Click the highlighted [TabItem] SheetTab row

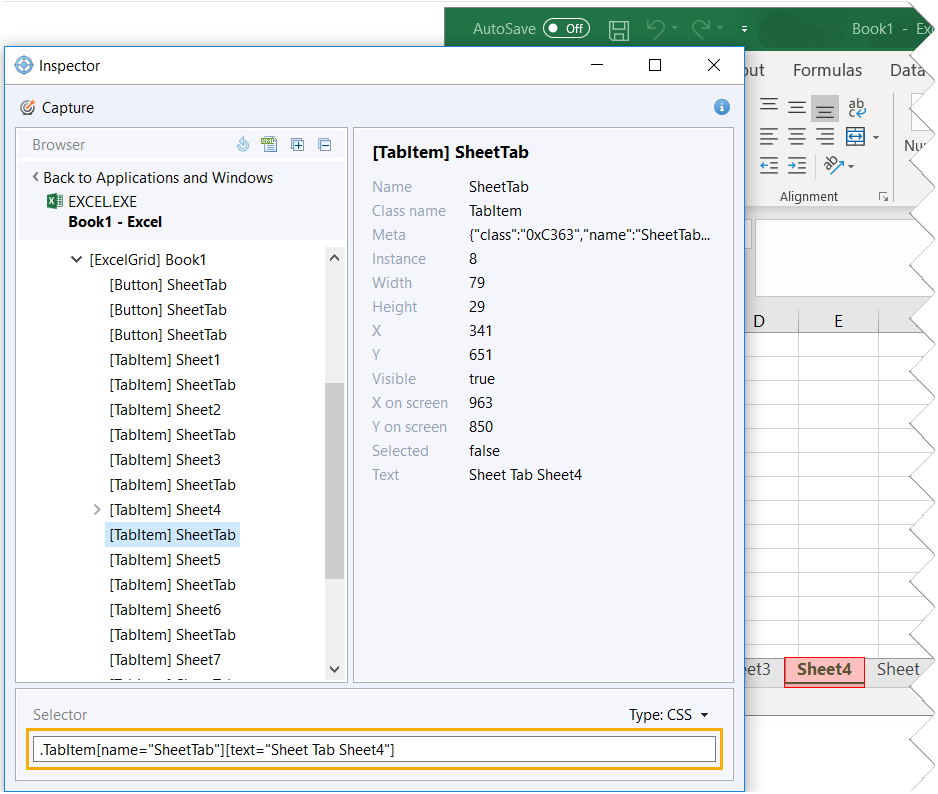(x=172, y=535)
